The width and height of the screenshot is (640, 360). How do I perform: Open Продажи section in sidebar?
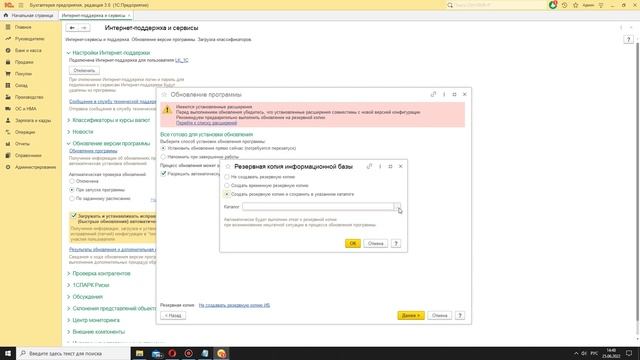click(x=24, y=62)
